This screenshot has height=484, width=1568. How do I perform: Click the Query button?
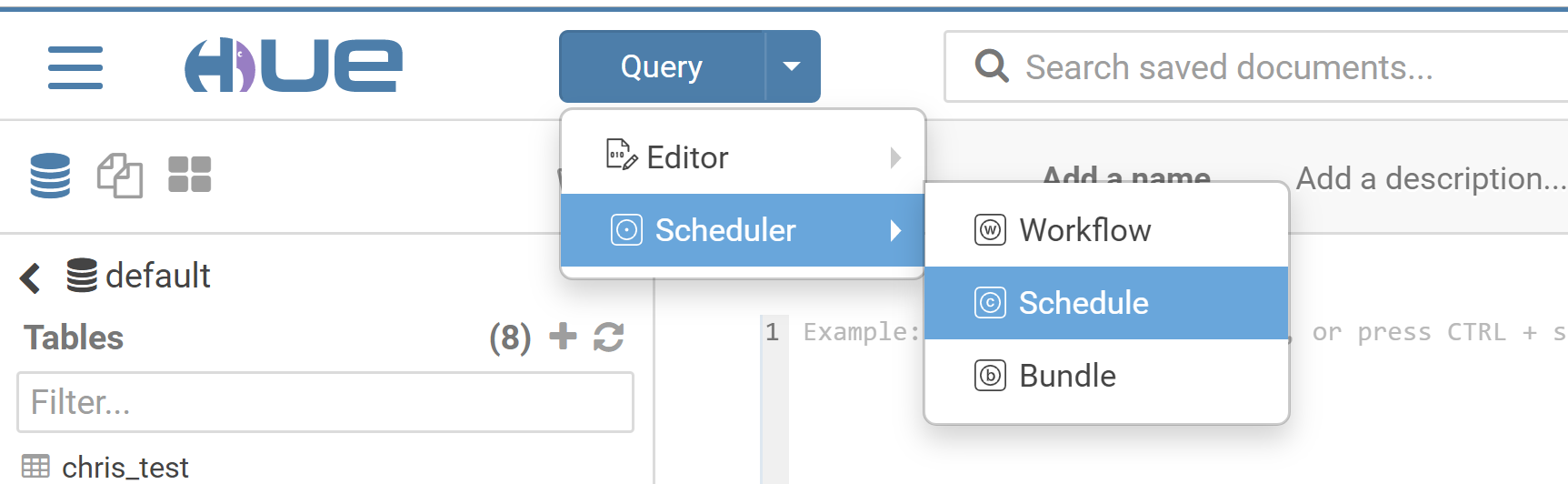[662, 66]
